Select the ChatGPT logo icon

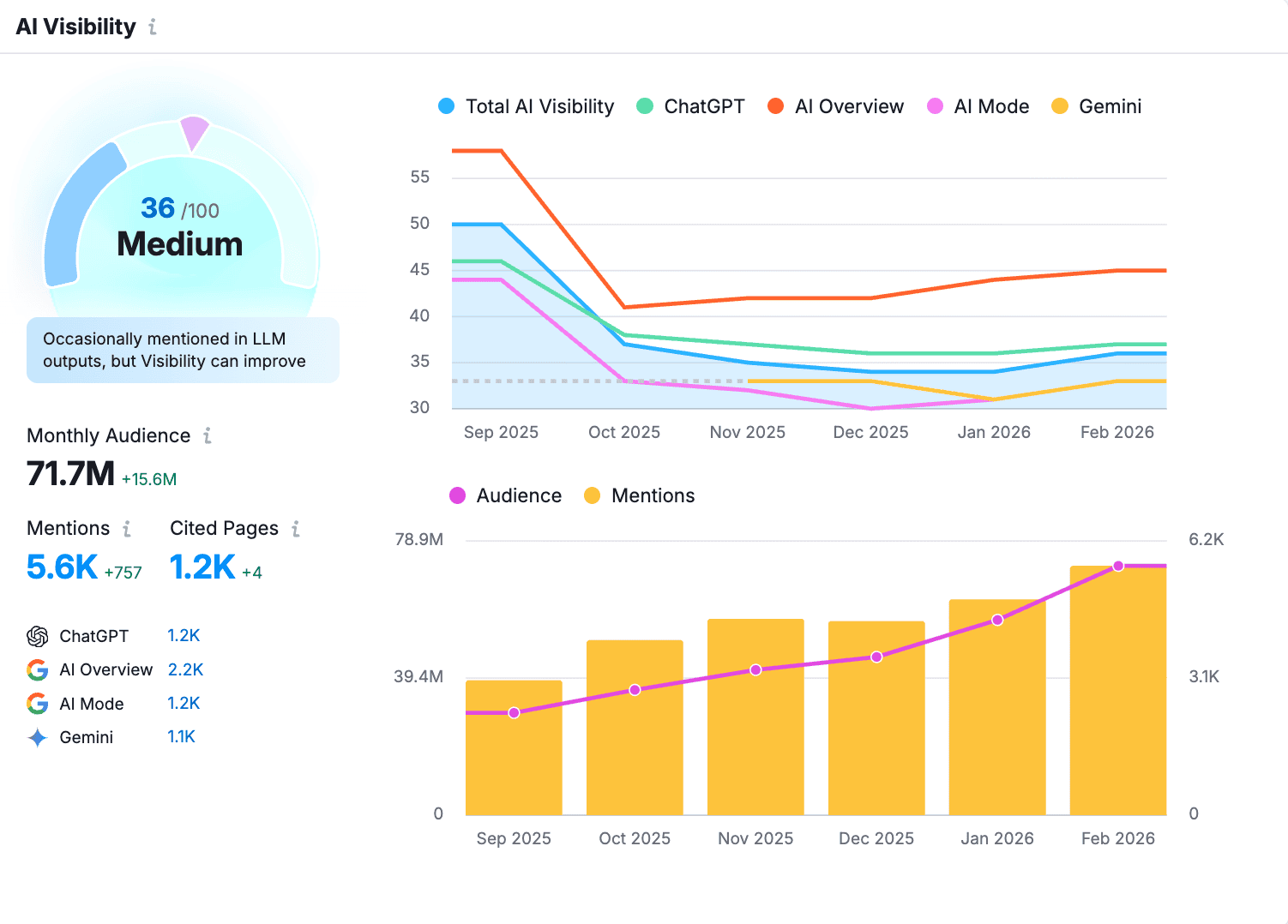pos(38,636)
